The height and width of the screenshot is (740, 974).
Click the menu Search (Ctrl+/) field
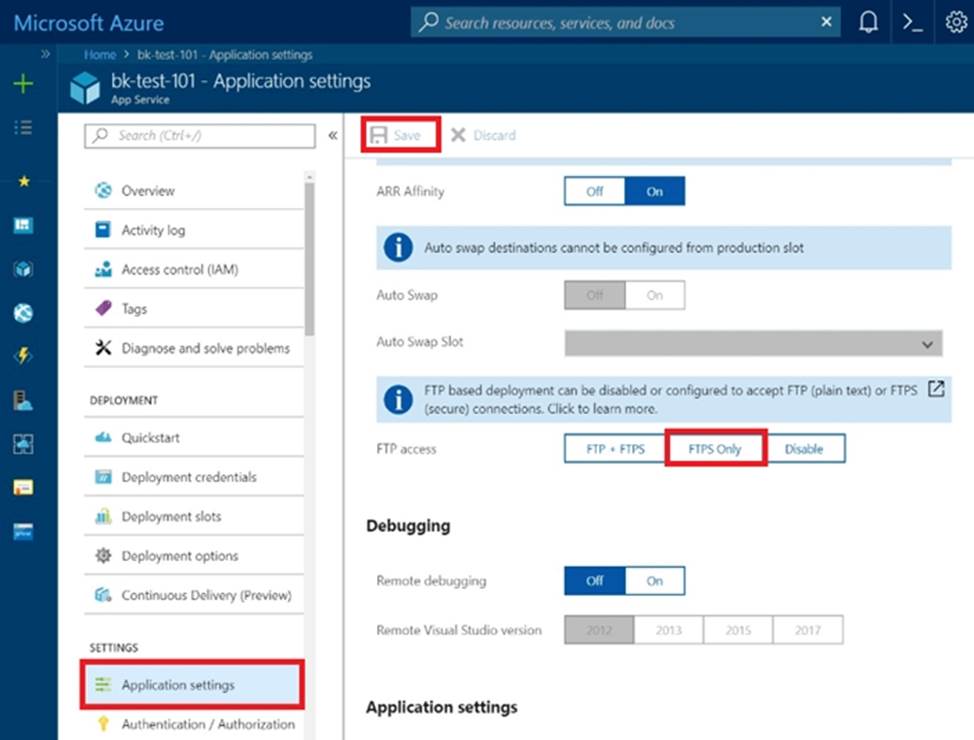click(200, 135)
